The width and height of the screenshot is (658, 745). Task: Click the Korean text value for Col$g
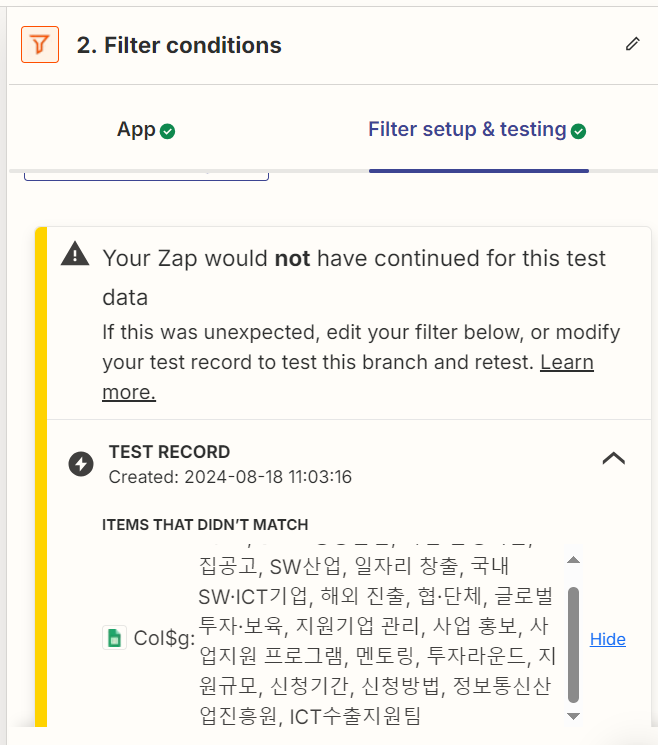pos(377,640)
